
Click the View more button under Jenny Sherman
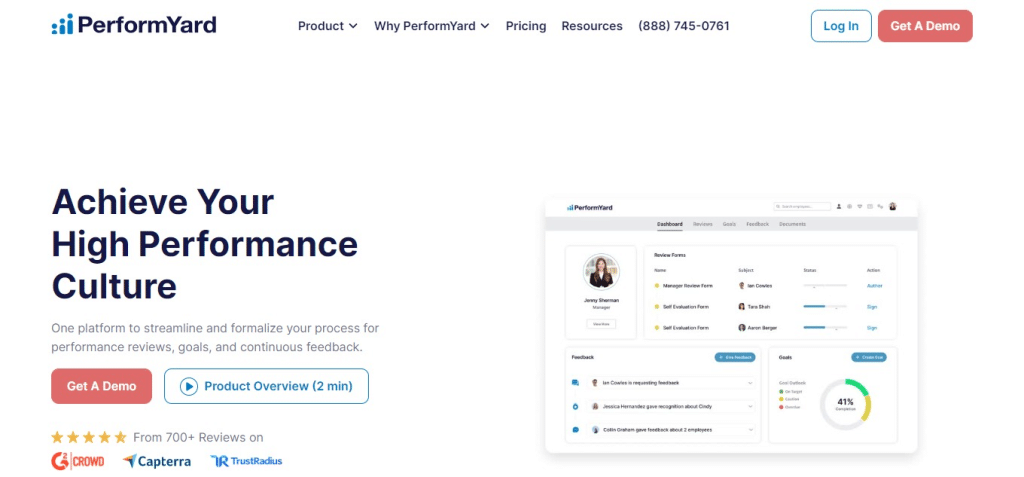[601, 324]
